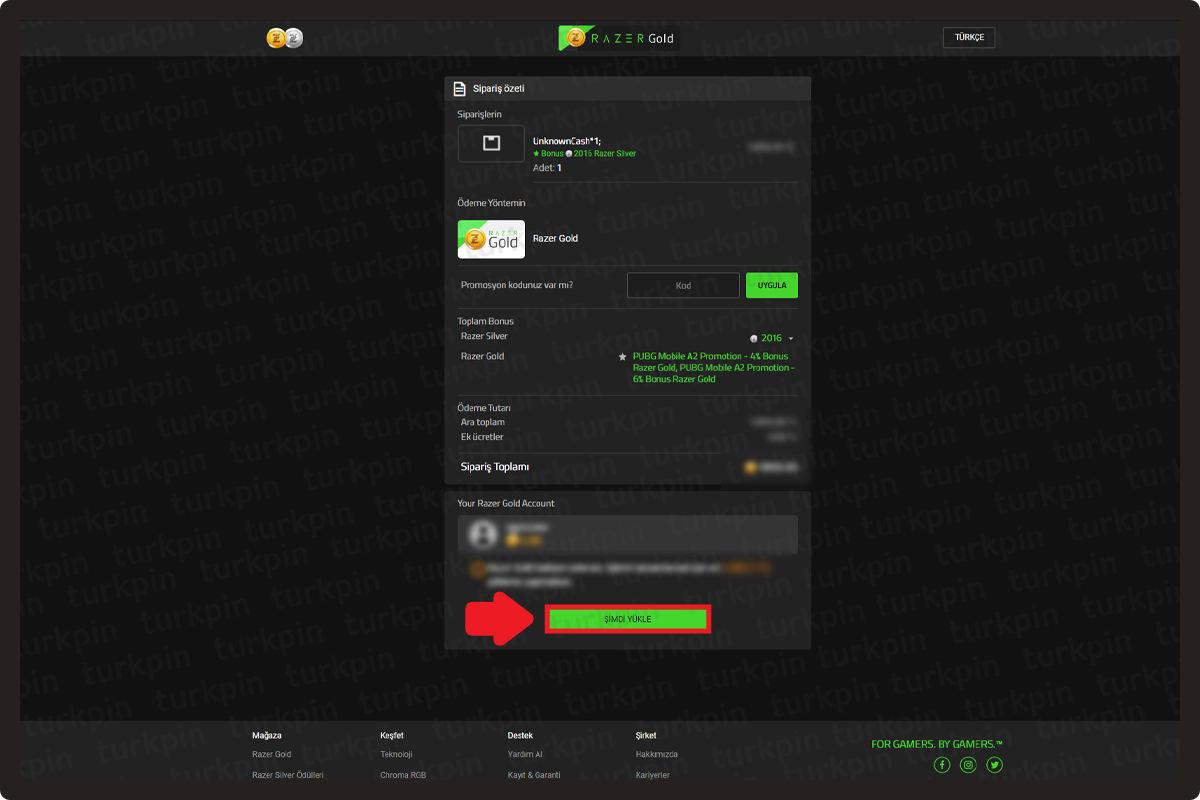Viewport: 1200px width, 800px height.
Task: Click the blurred account avatar icon
Action: coord(483,535)
